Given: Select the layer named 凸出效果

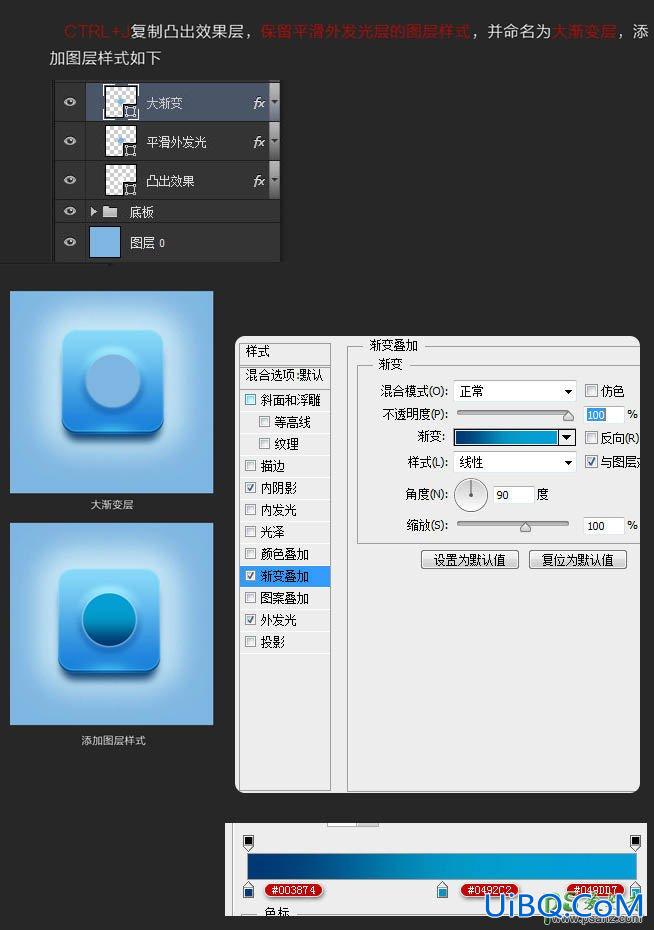Looking at the screenshot, I should (x=170, y=181).
